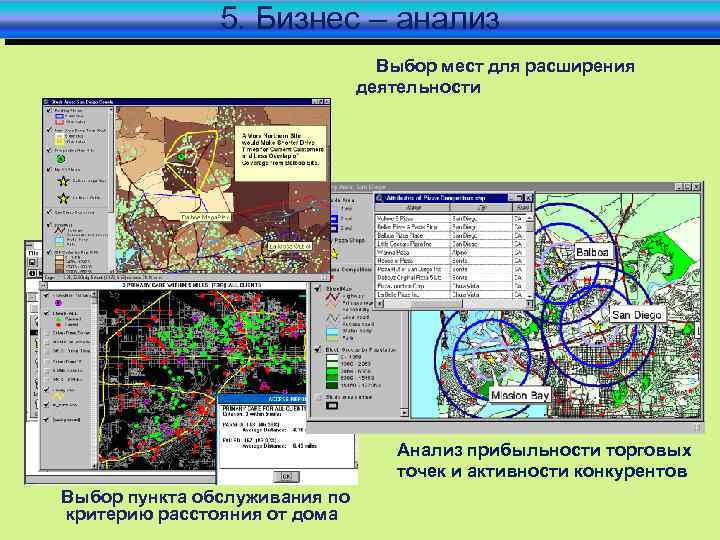Click the lower yellow star legend symbol
The image size is (720, 540).
pyautogui.click(x=63, y=198)
